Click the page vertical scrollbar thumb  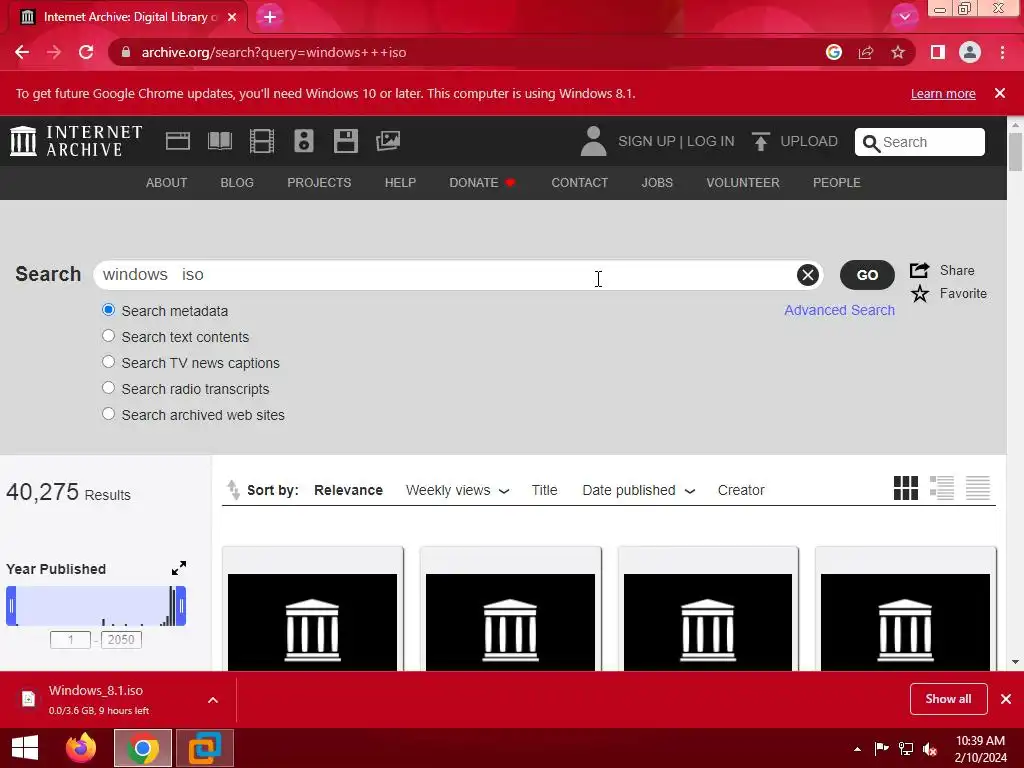(x=1015, y=152)
